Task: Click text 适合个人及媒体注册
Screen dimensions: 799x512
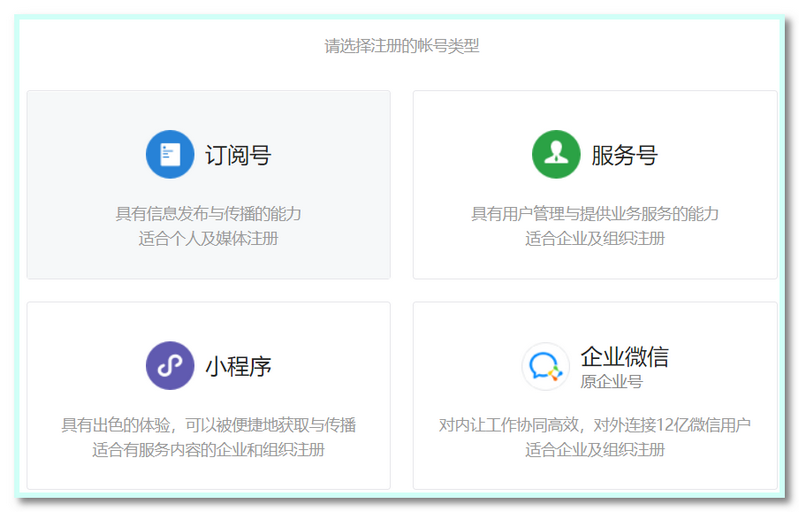Action: click(208, 238)
